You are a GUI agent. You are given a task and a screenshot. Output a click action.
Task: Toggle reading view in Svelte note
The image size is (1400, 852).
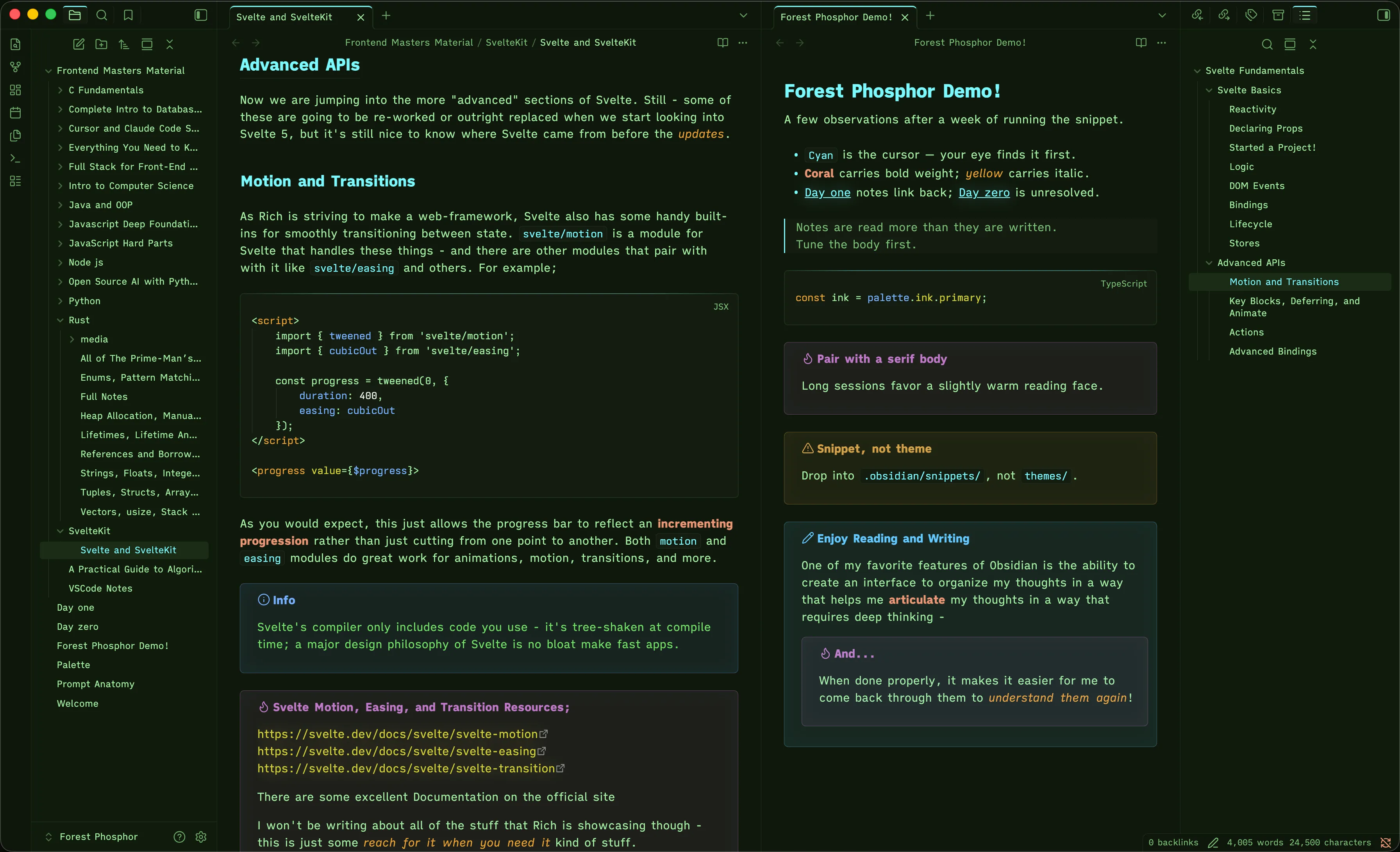(723, 43)
